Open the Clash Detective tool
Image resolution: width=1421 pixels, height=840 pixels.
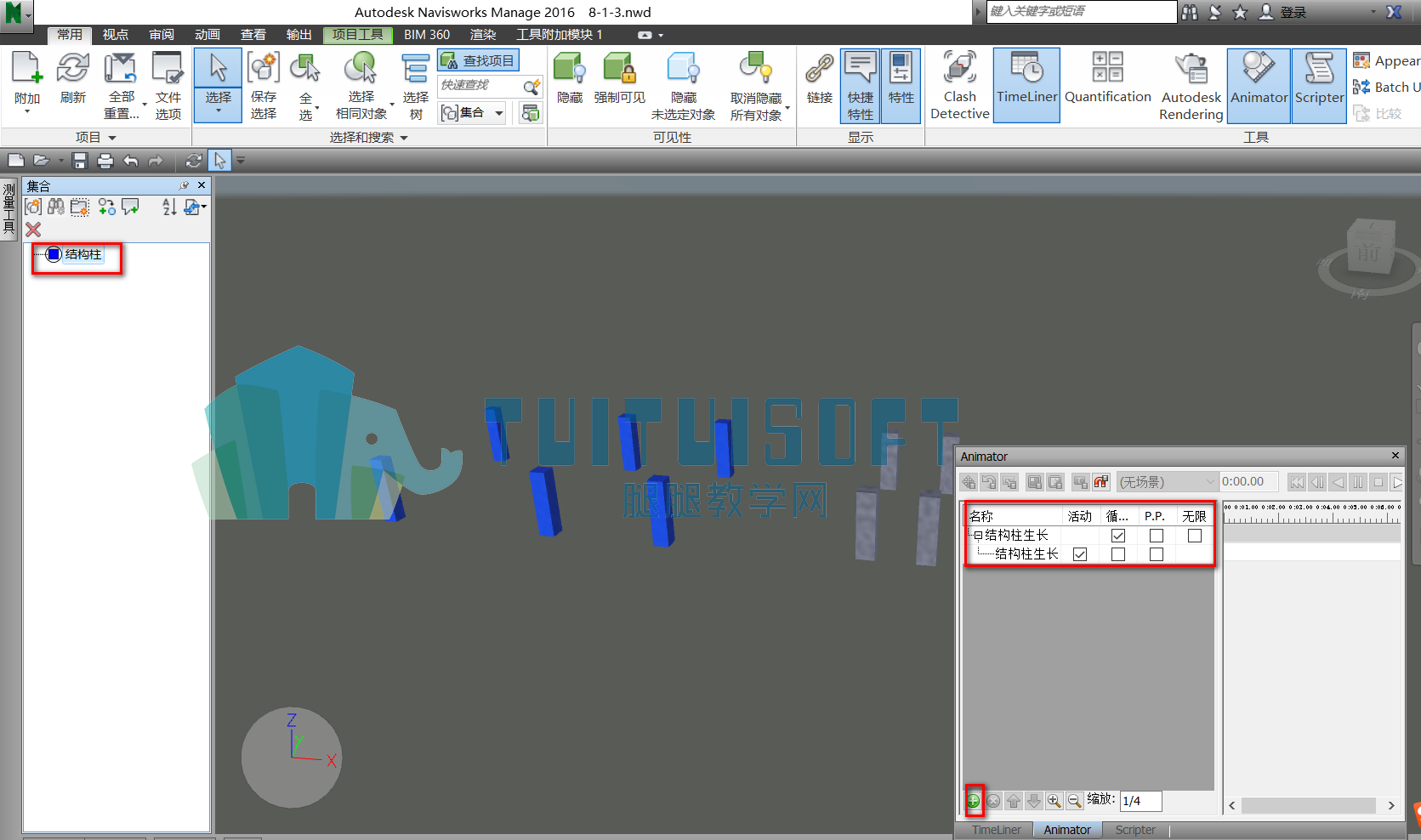point(959,86)
